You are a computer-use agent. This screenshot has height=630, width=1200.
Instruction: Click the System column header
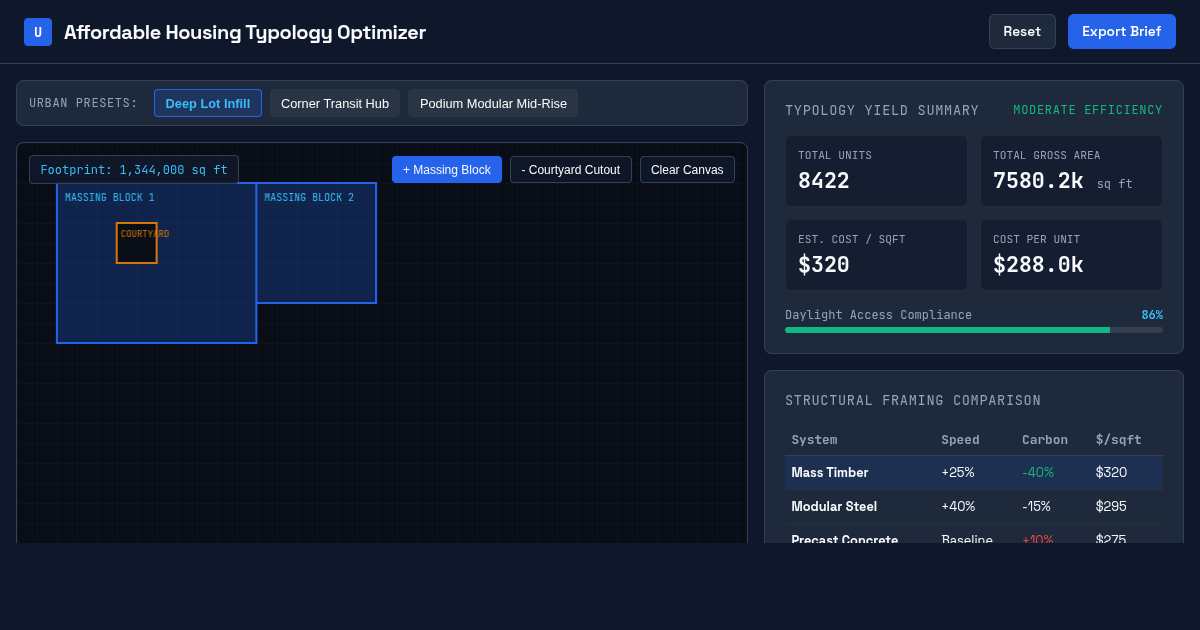(814, 439)
